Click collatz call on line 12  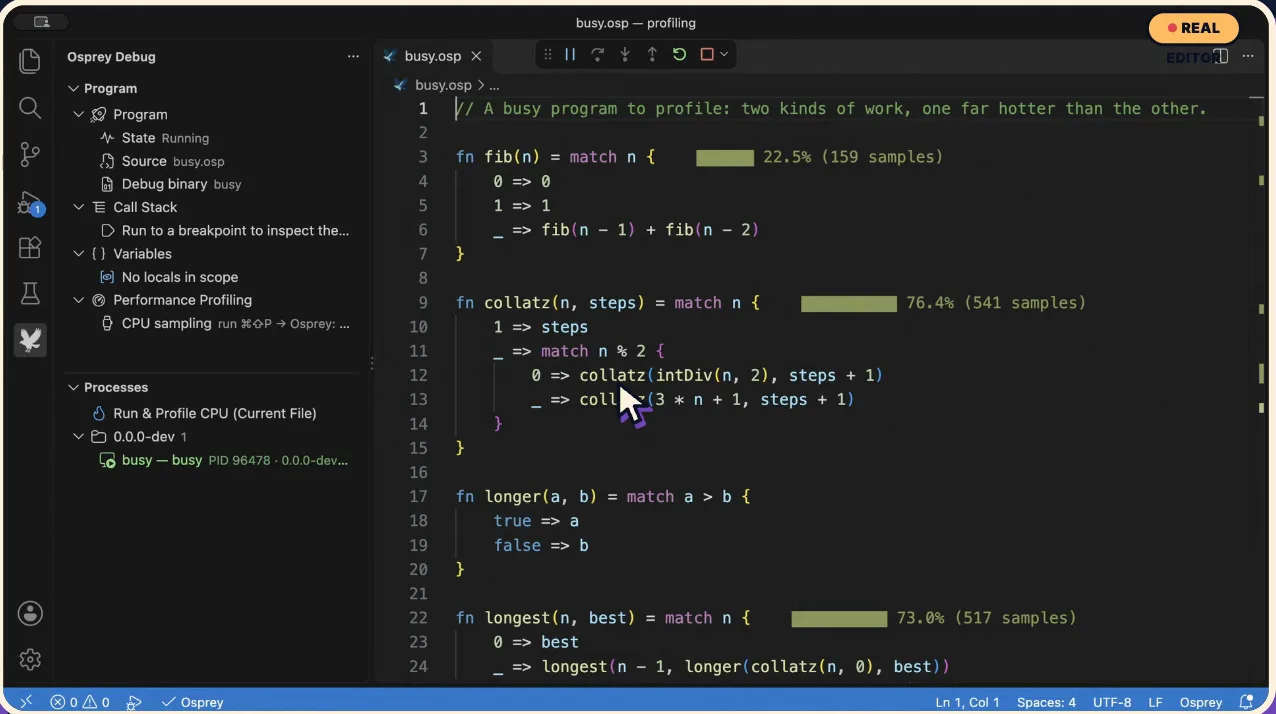click(613, 376)
